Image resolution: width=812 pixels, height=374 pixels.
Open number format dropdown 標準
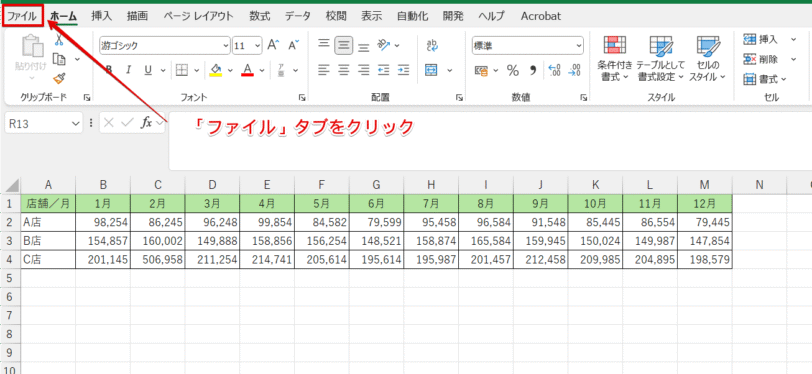(x=578, y=46)
